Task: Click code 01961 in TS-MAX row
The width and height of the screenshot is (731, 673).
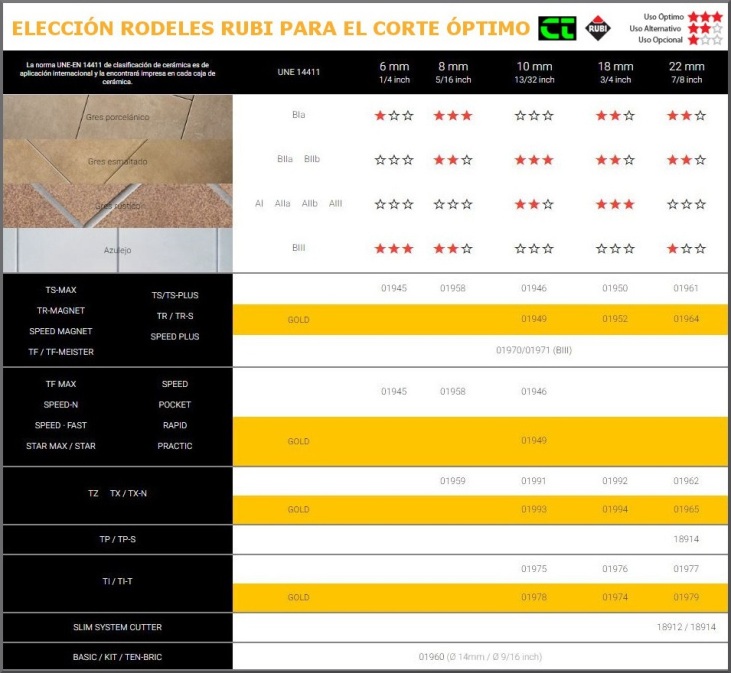Action: (686, 288)
